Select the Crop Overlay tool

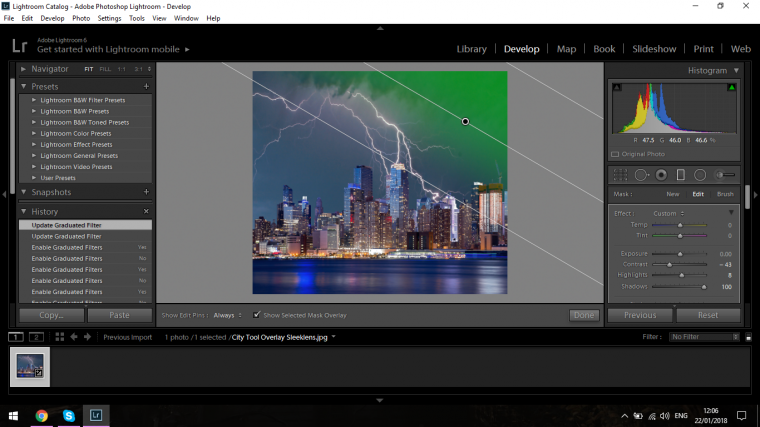(x=620, y=175)
